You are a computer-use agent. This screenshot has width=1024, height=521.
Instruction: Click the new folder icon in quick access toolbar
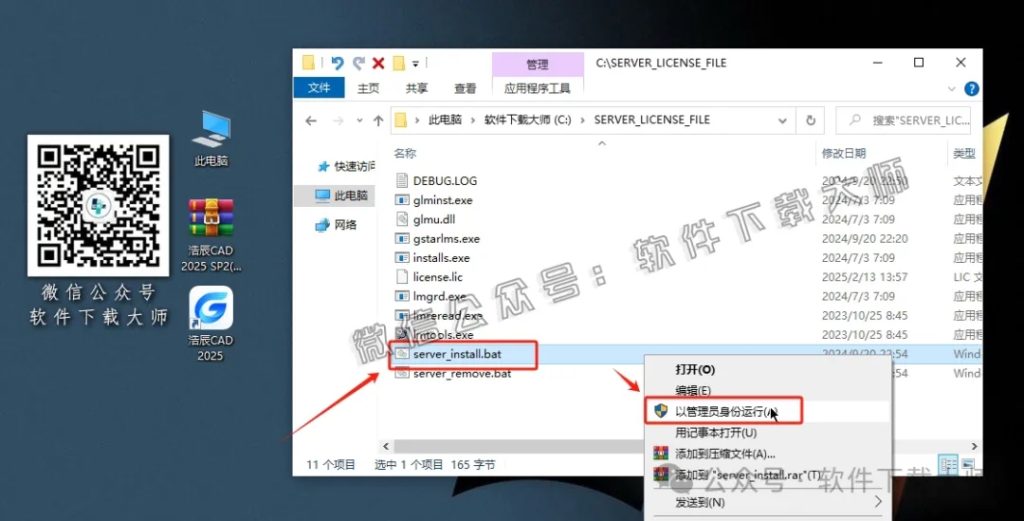pos(398,63)
